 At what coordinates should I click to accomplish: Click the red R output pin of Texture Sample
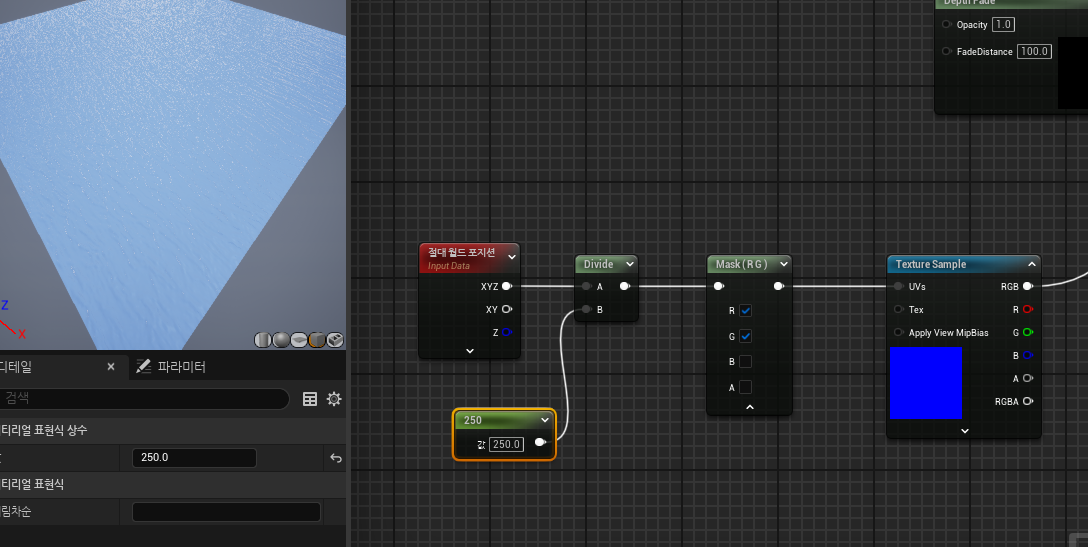pos(1028,309)
